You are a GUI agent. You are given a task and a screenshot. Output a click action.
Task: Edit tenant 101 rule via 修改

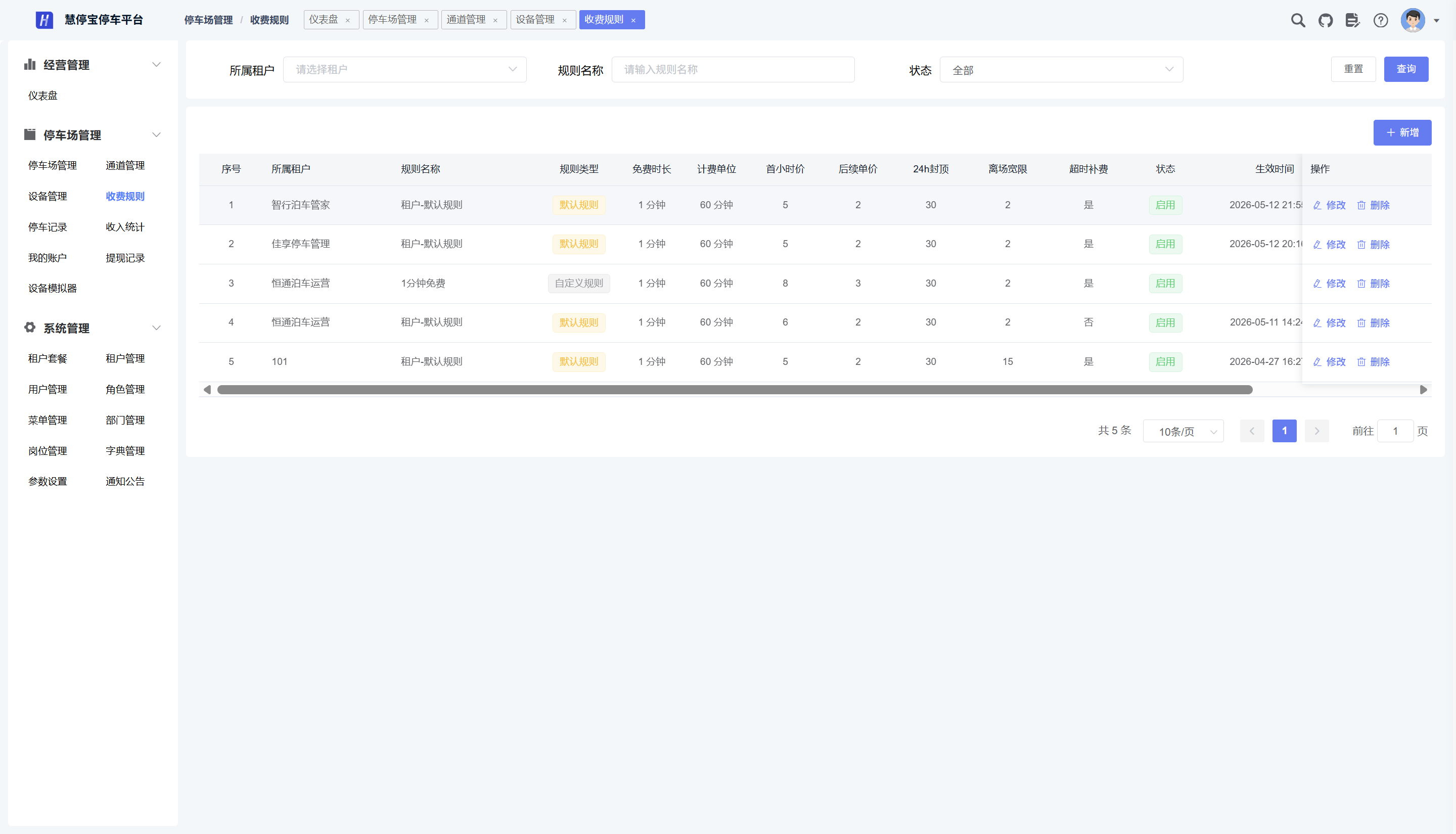click(1330, 362)
